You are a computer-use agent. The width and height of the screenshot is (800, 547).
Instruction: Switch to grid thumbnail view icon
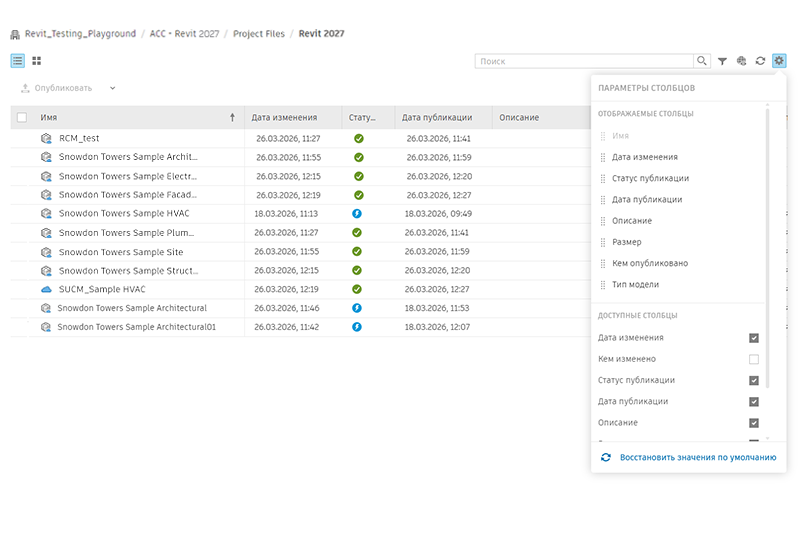click(x=36, y=61)
